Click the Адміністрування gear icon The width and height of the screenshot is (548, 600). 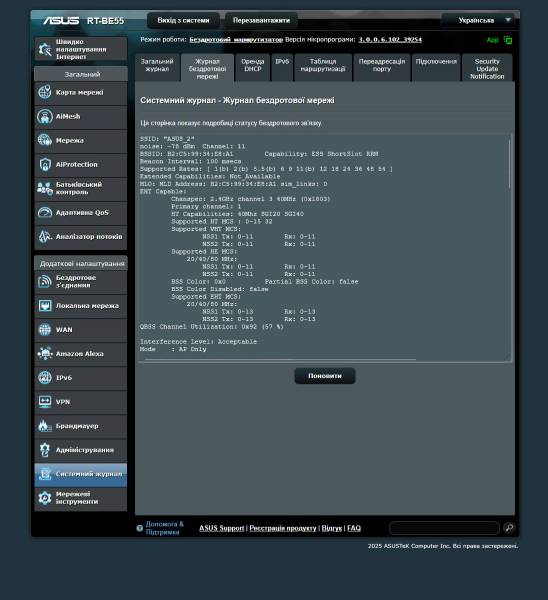45,450
